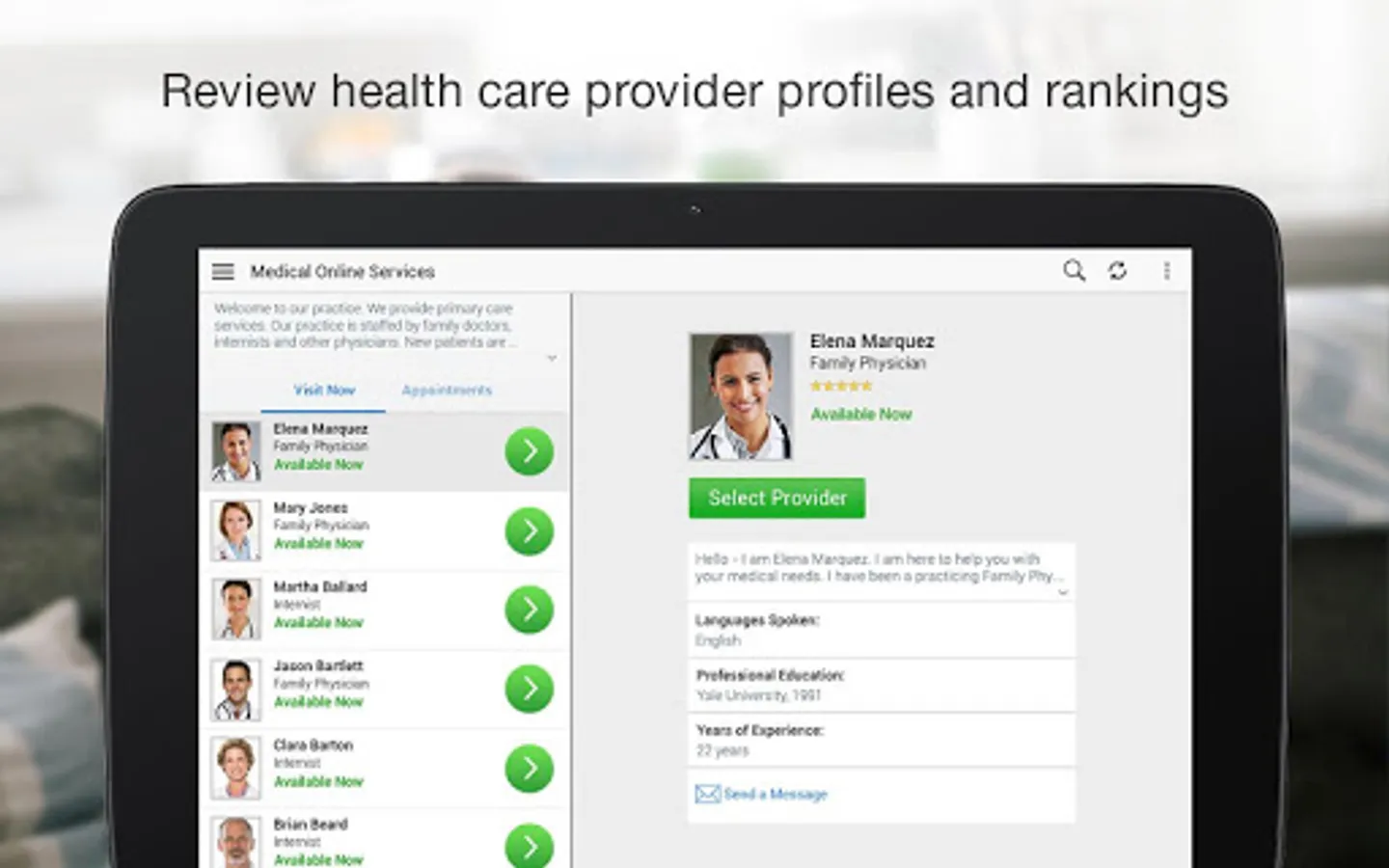The width and height of the screenshot is (1389, 868).
Task: Tap green arrow next to Brian Beard
Action: (x=529, y=845)
